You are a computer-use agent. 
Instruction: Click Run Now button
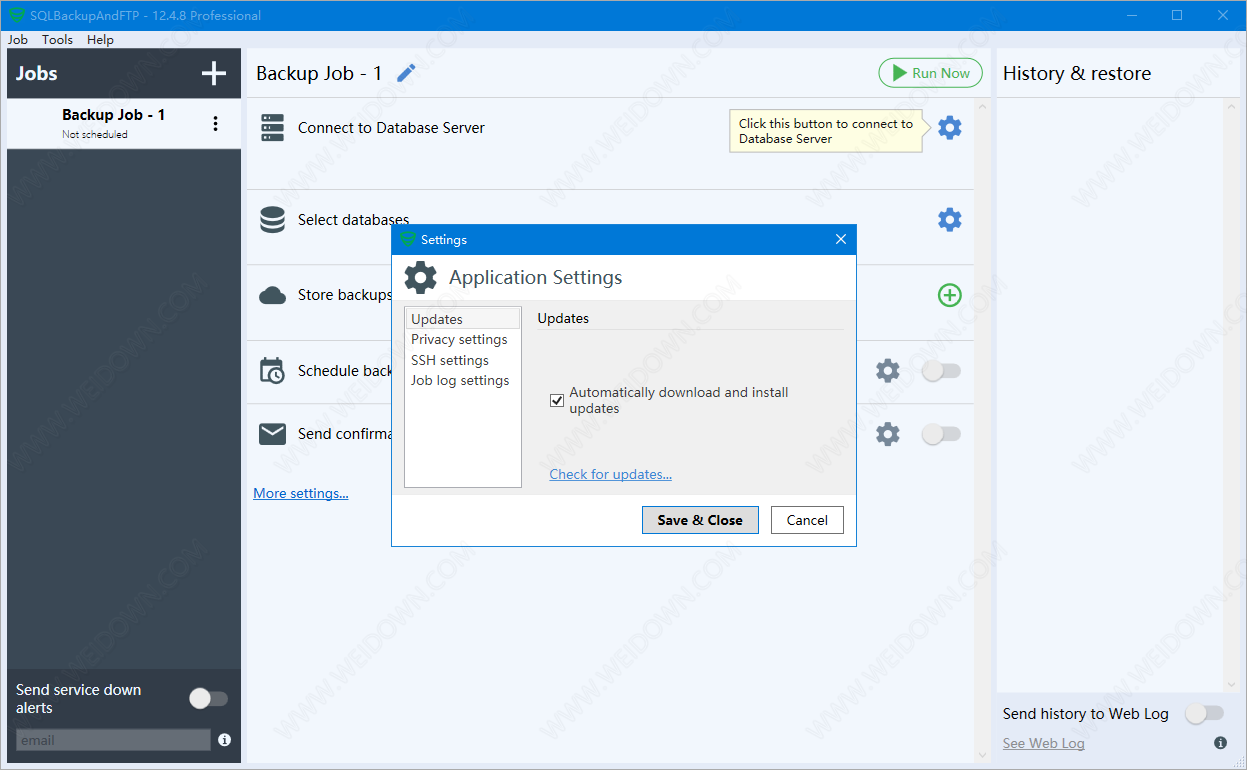pyautogui.click(x=930, y=73)
